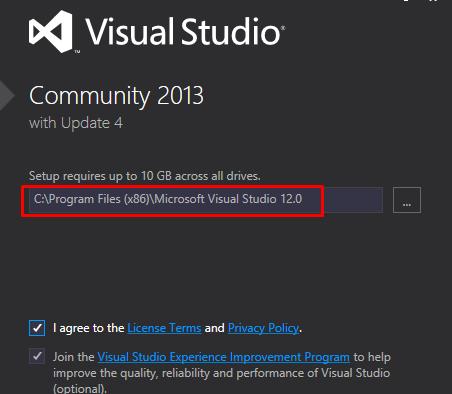Image resolution: width=452 pixels, height=394 pixels.
Task: Click inside the install location path field
Action: pyautogui.click(x=206, y=200)
